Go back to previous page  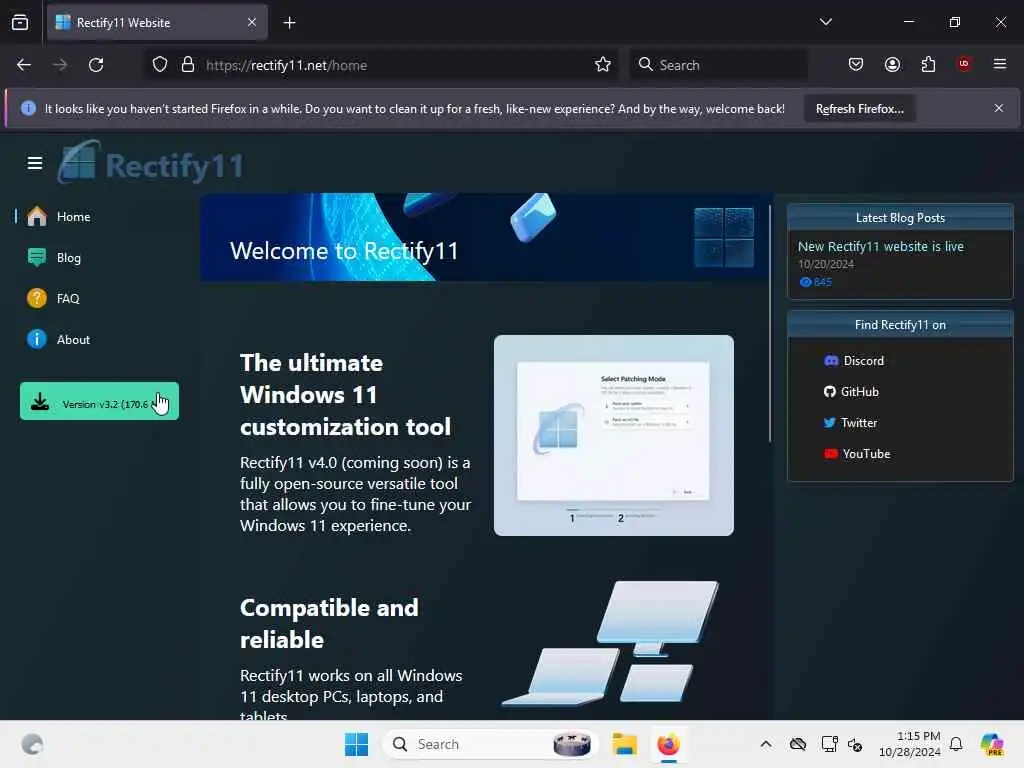[x=24, y=65]
